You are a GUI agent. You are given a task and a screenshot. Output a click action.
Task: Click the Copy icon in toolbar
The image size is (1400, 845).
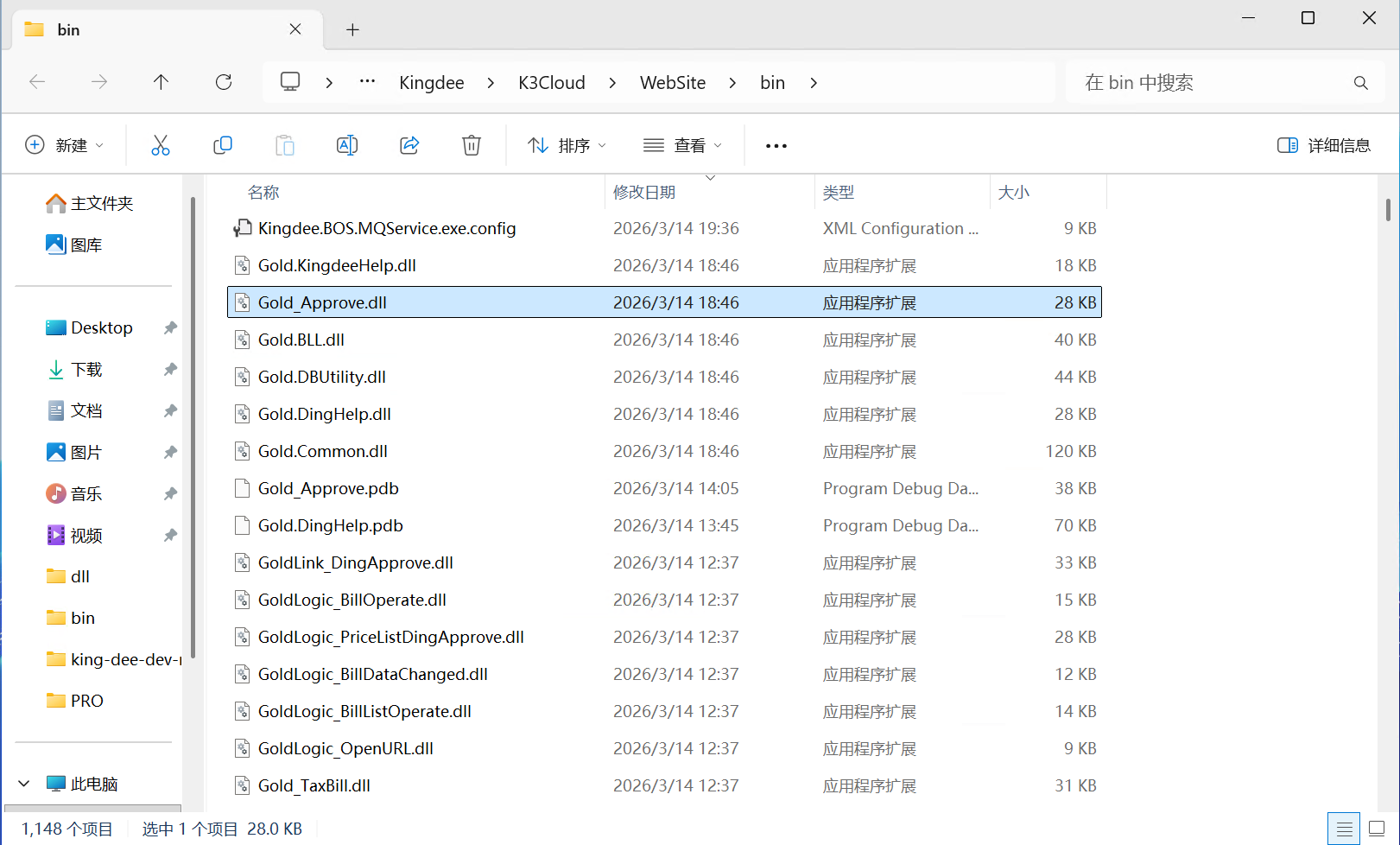coord(223,145)
